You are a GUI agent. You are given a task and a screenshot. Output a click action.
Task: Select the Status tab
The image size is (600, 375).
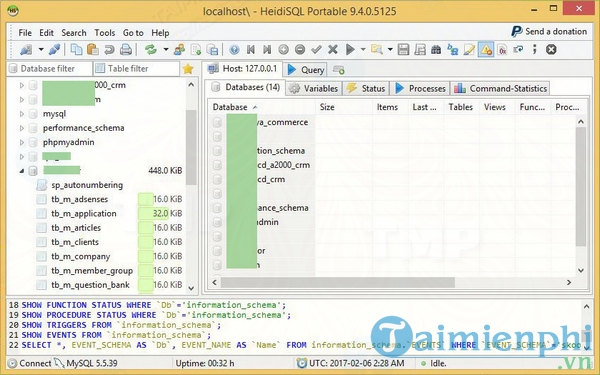366,88
